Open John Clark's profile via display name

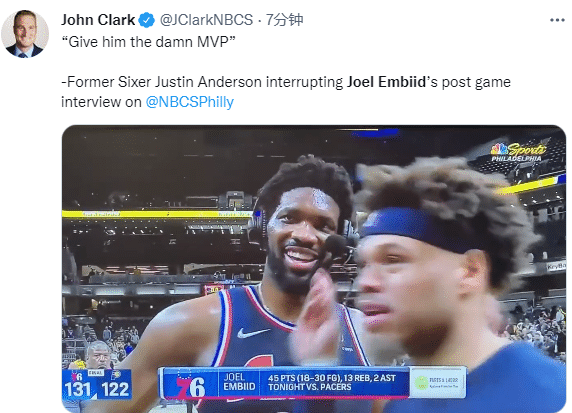point(98,20)
